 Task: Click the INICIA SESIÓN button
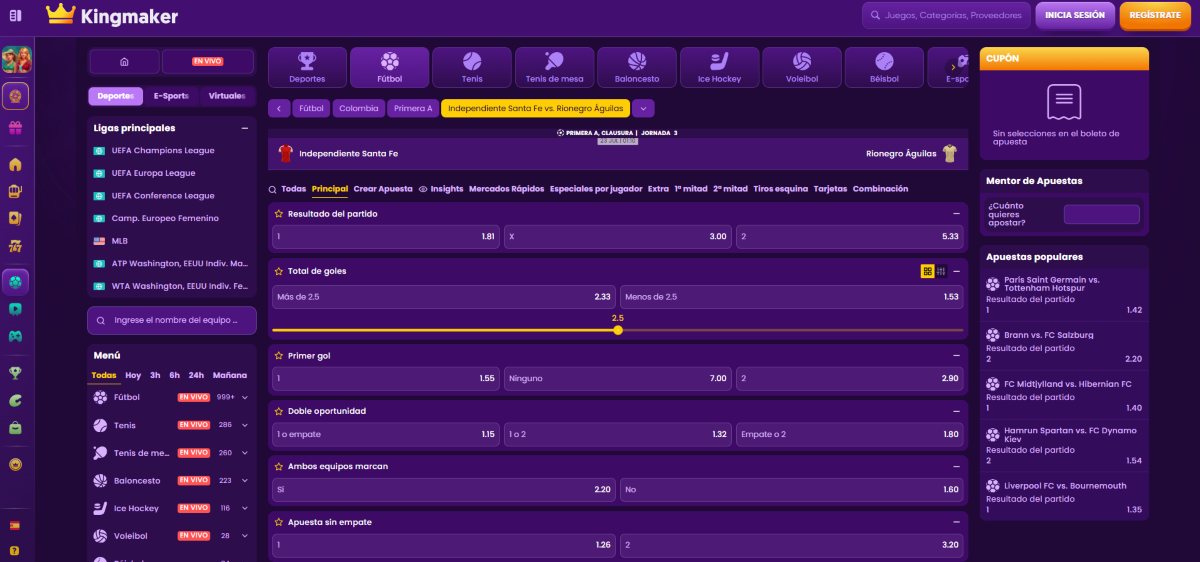[1074, 16]
